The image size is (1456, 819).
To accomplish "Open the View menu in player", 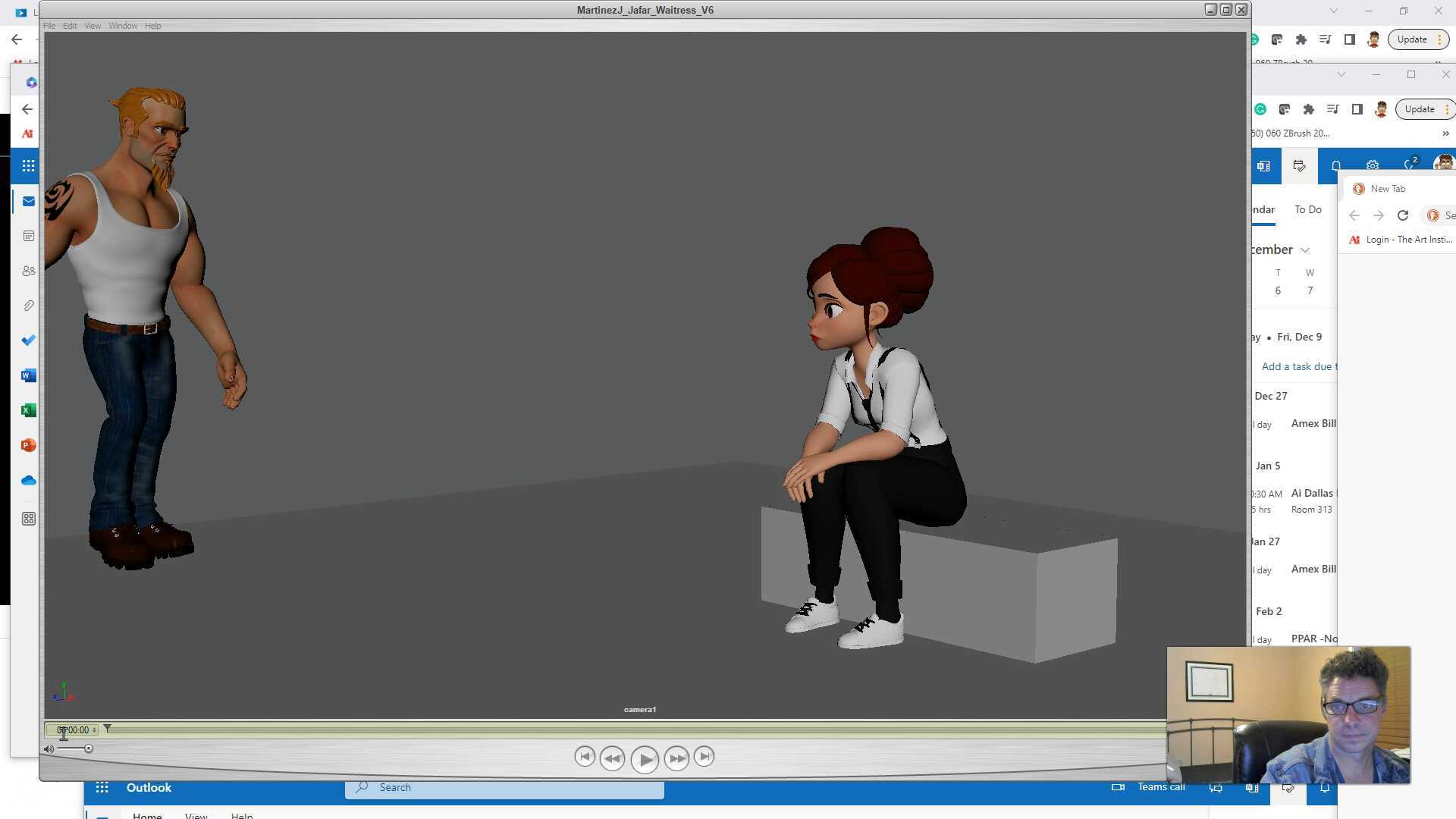I will [x=93, y=26].
